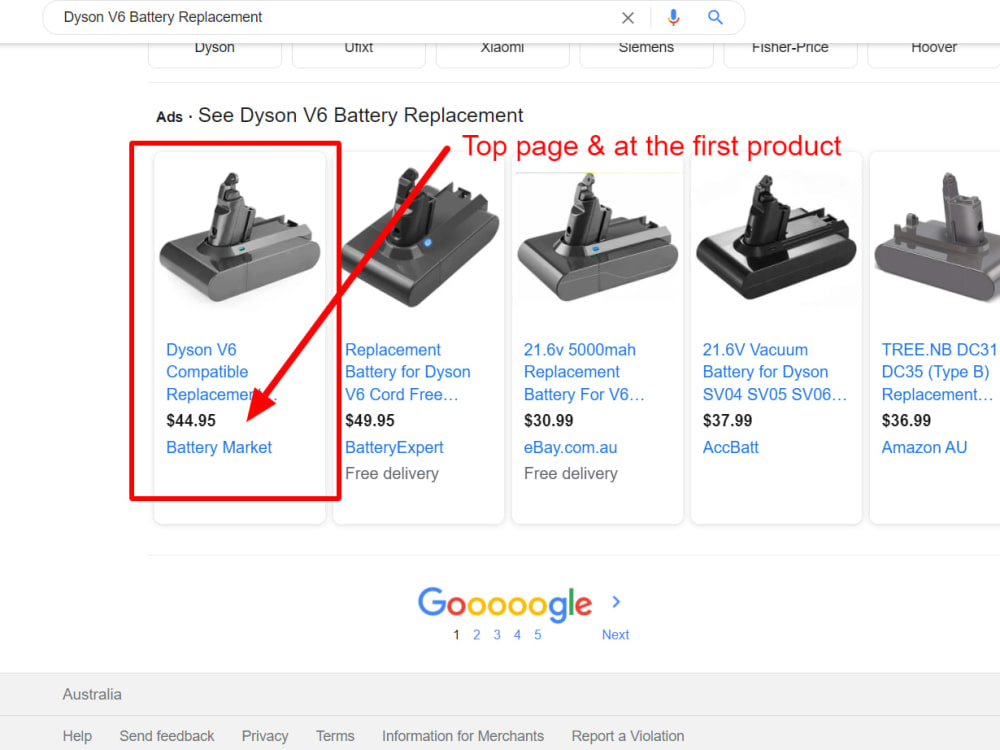Open the Amazon AU $36.99 product image

pyautogui.click(x=938, y=237)
